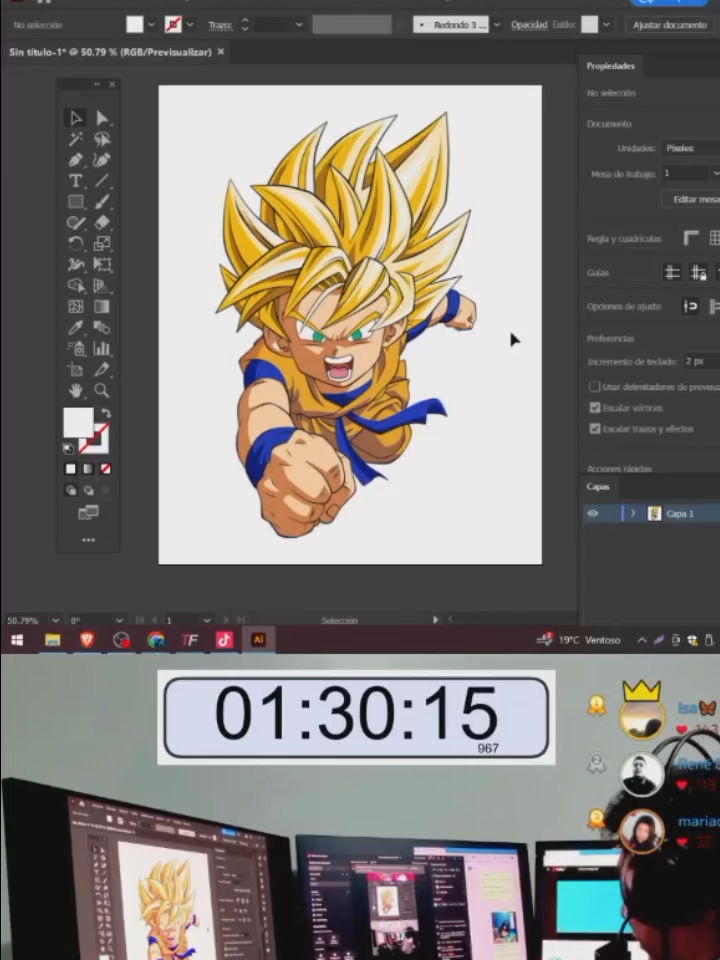Select the Lasso tool
Image resolution: width=720 pixels, height=960 pixels.
tap(102, 139)
